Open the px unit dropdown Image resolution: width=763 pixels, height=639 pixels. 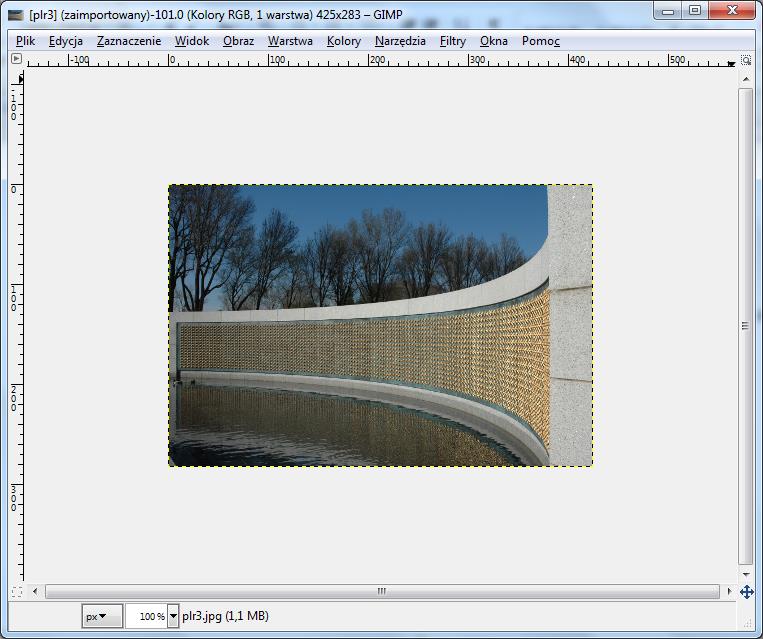coord(102,616)
